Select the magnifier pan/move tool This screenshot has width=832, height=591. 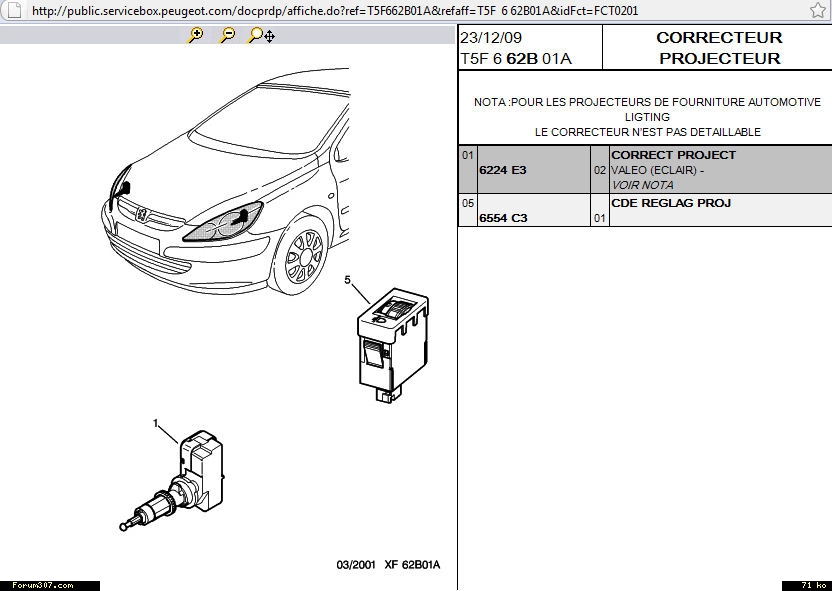click(x=261, y=35)
